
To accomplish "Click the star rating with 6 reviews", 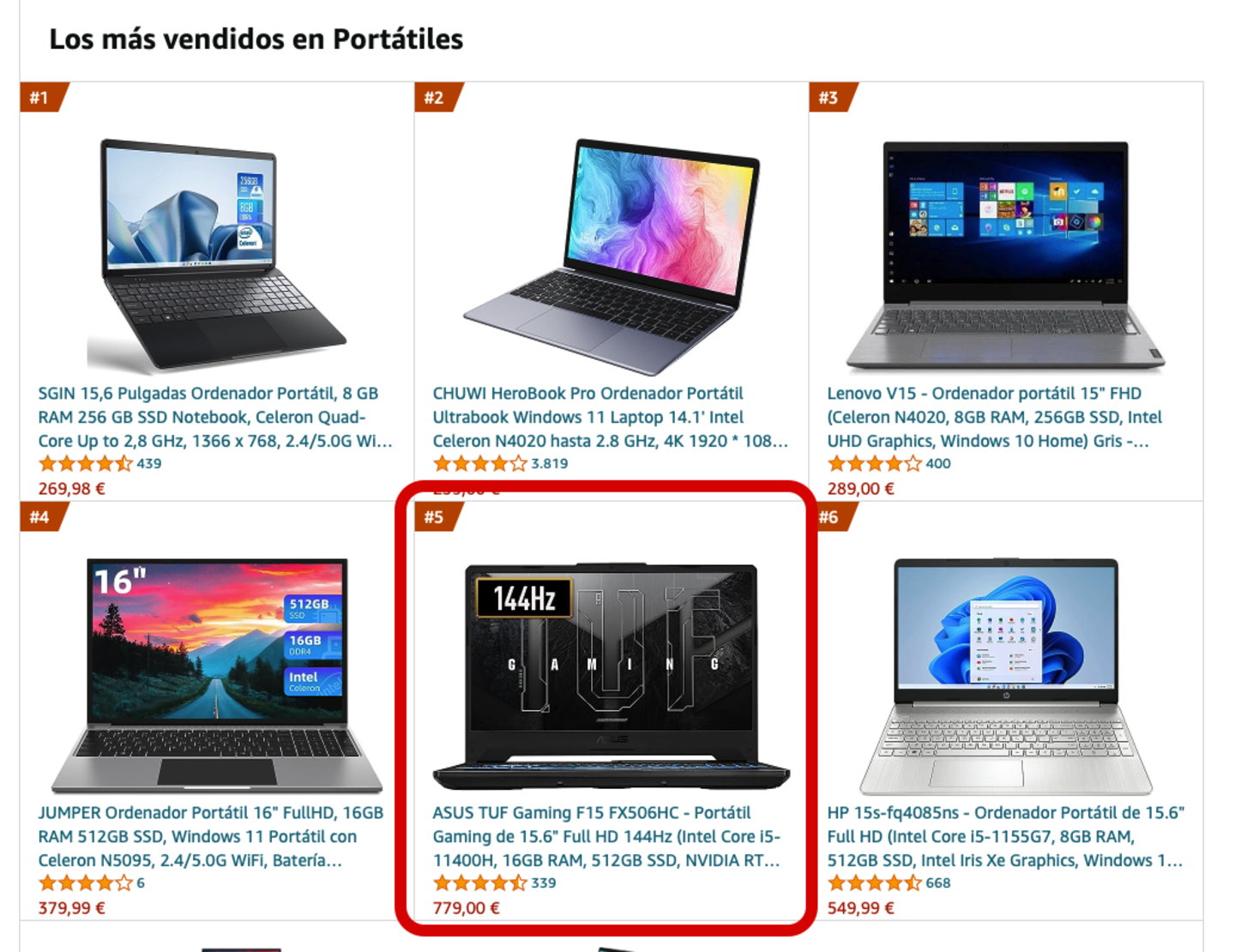I will (92, 883).
